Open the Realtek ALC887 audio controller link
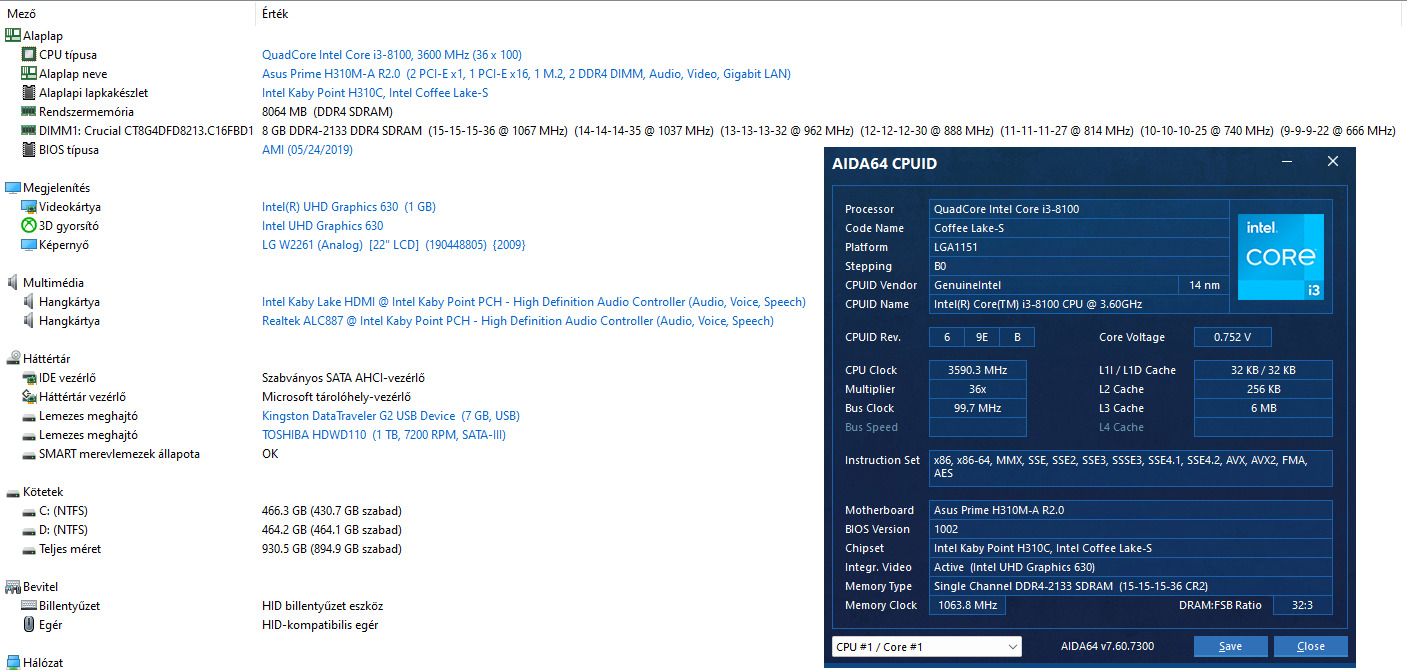Viewport: 1407px width, 671px height. click(518, 321)
